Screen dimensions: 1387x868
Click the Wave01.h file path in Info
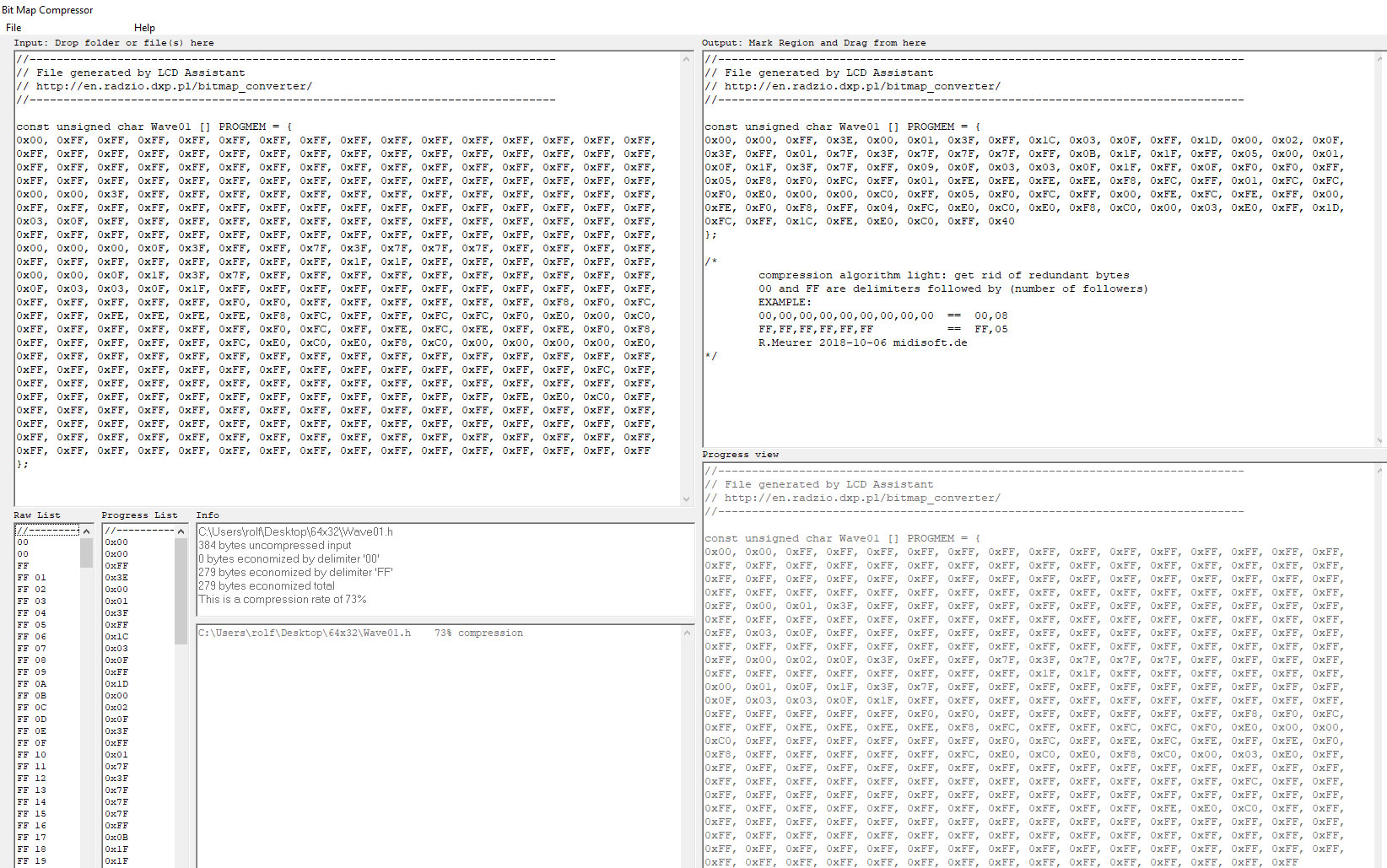[295, 531]
